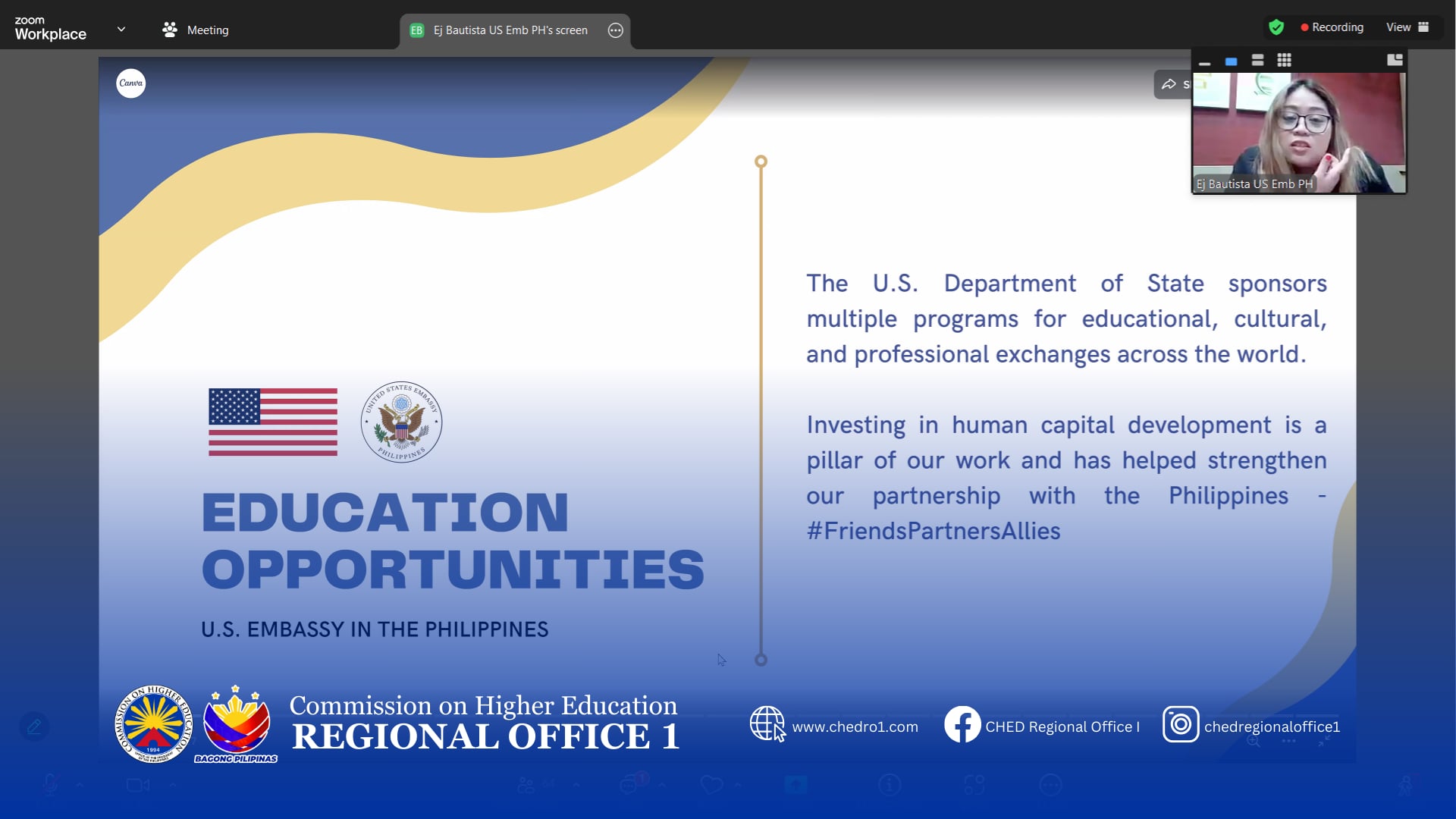Open the shared screen more-options ellipsis
Viewport: 1456px width, 819px height.
click(x=616, y=30)
